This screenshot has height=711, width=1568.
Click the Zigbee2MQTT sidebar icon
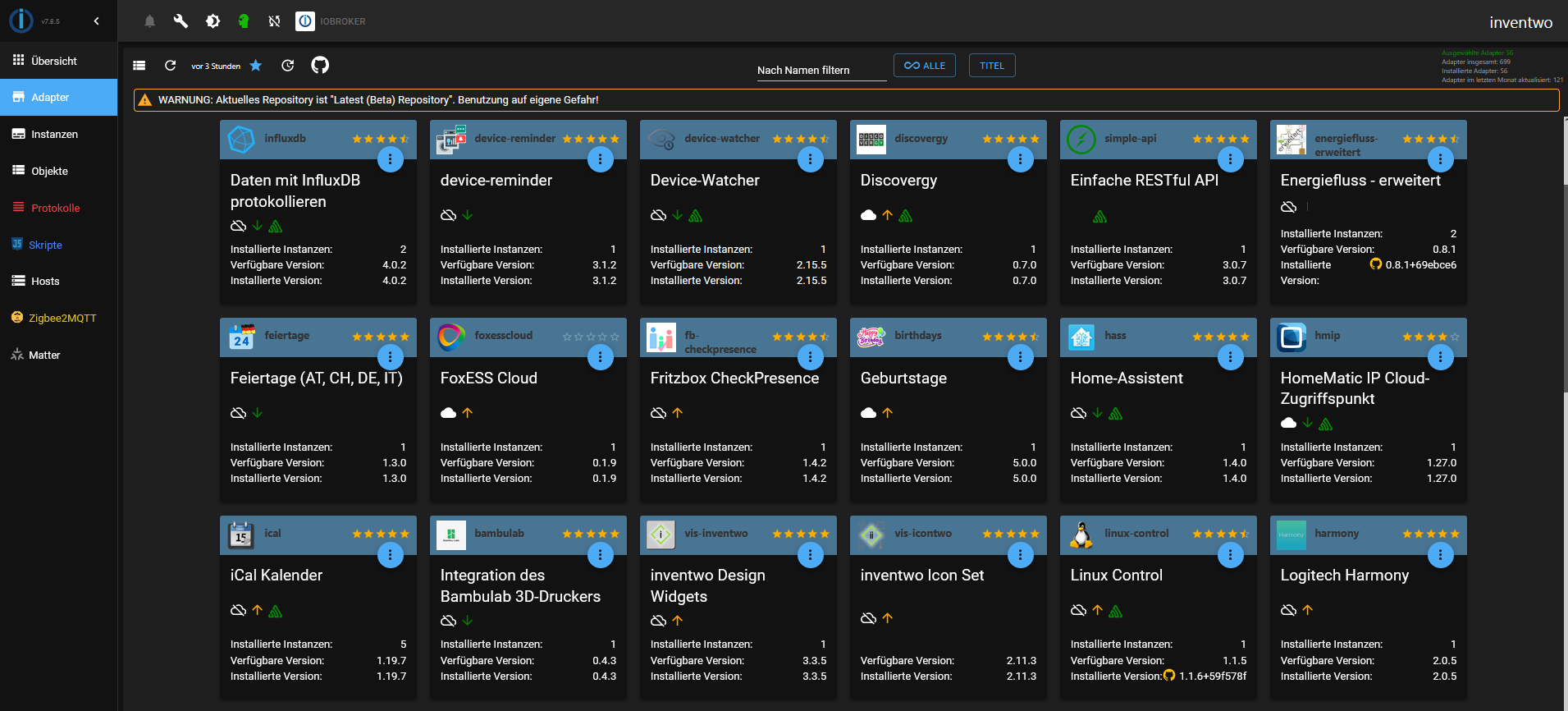17,318
